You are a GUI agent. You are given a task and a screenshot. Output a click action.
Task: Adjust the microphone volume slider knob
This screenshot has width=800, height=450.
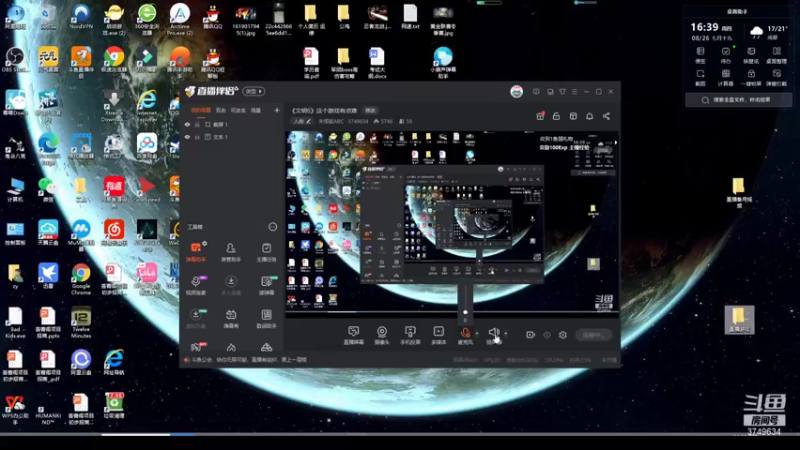tap(465, 312)
